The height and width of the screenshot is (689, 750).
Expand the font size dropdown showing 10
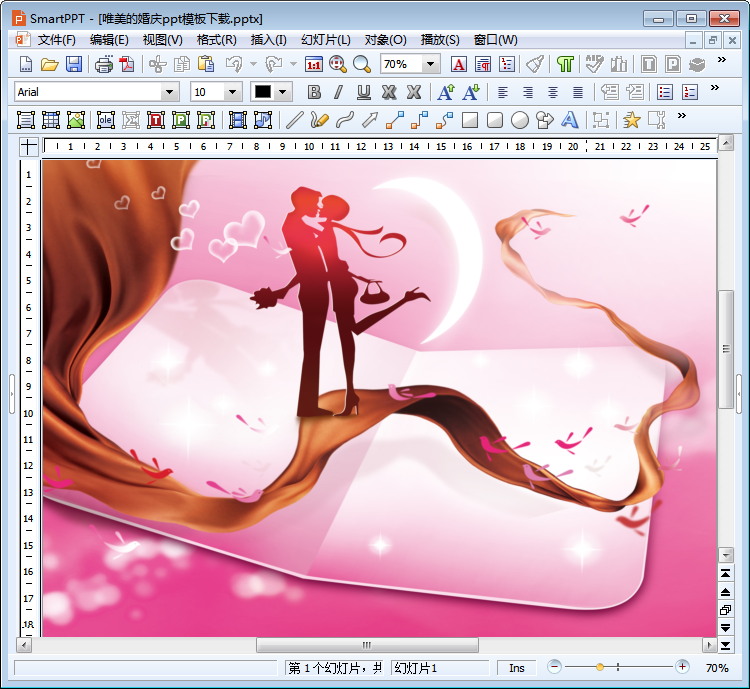coord(233,92)
